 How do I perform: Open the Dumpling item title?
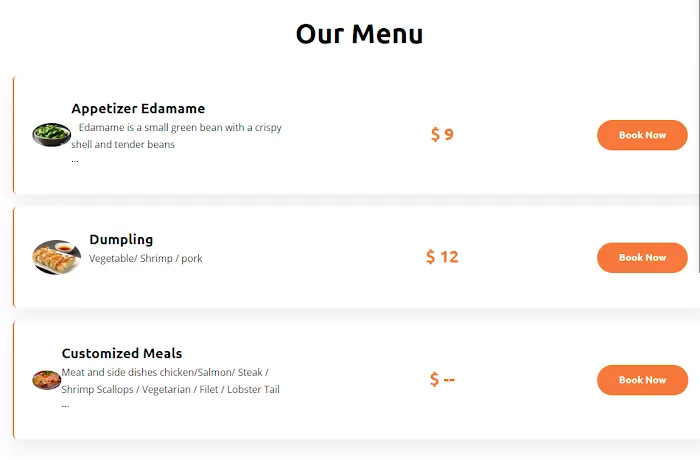pyautogui.click(x=121, y=239)
